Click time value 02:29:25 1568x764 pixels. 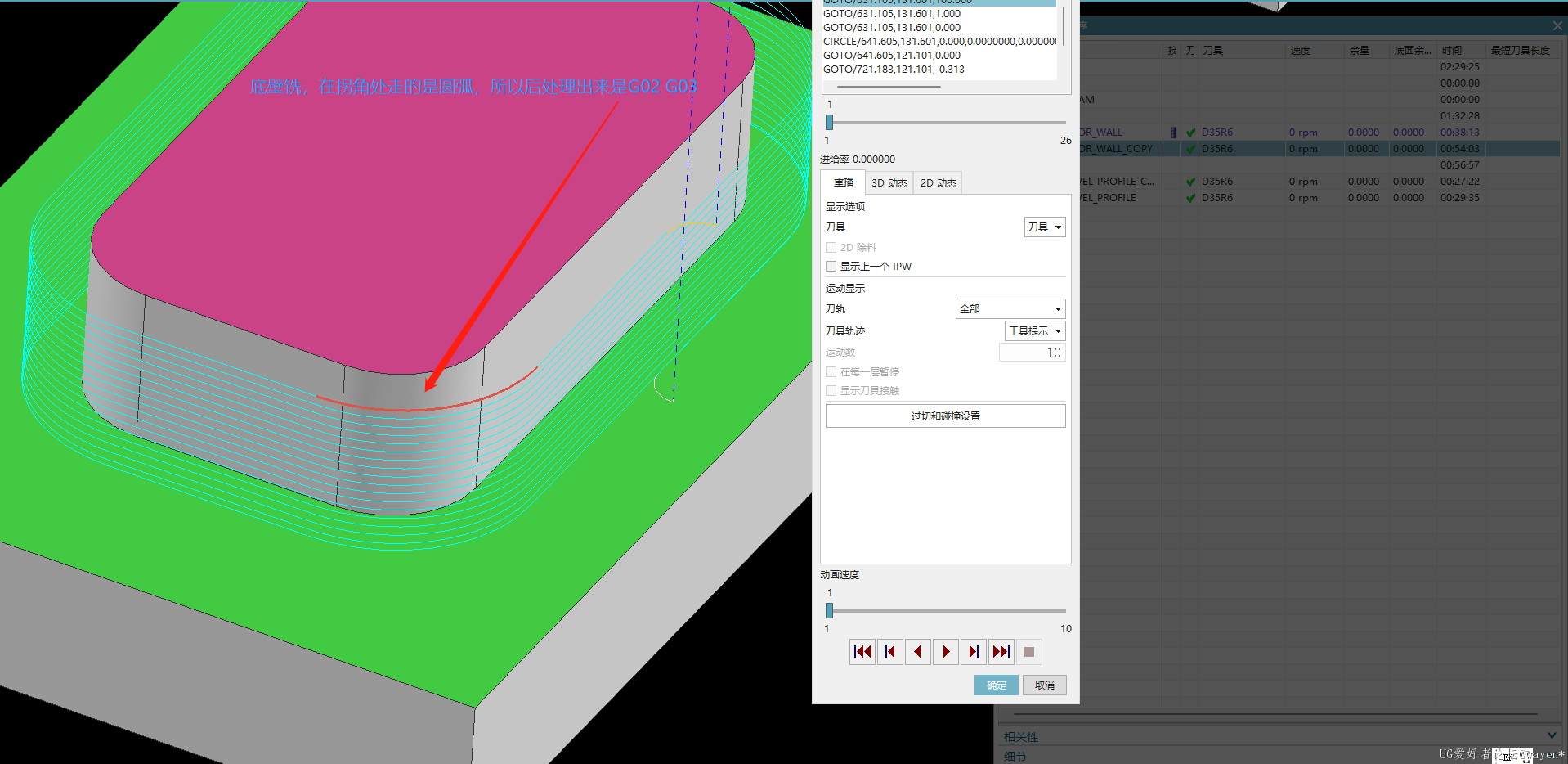pos(1460,67)
